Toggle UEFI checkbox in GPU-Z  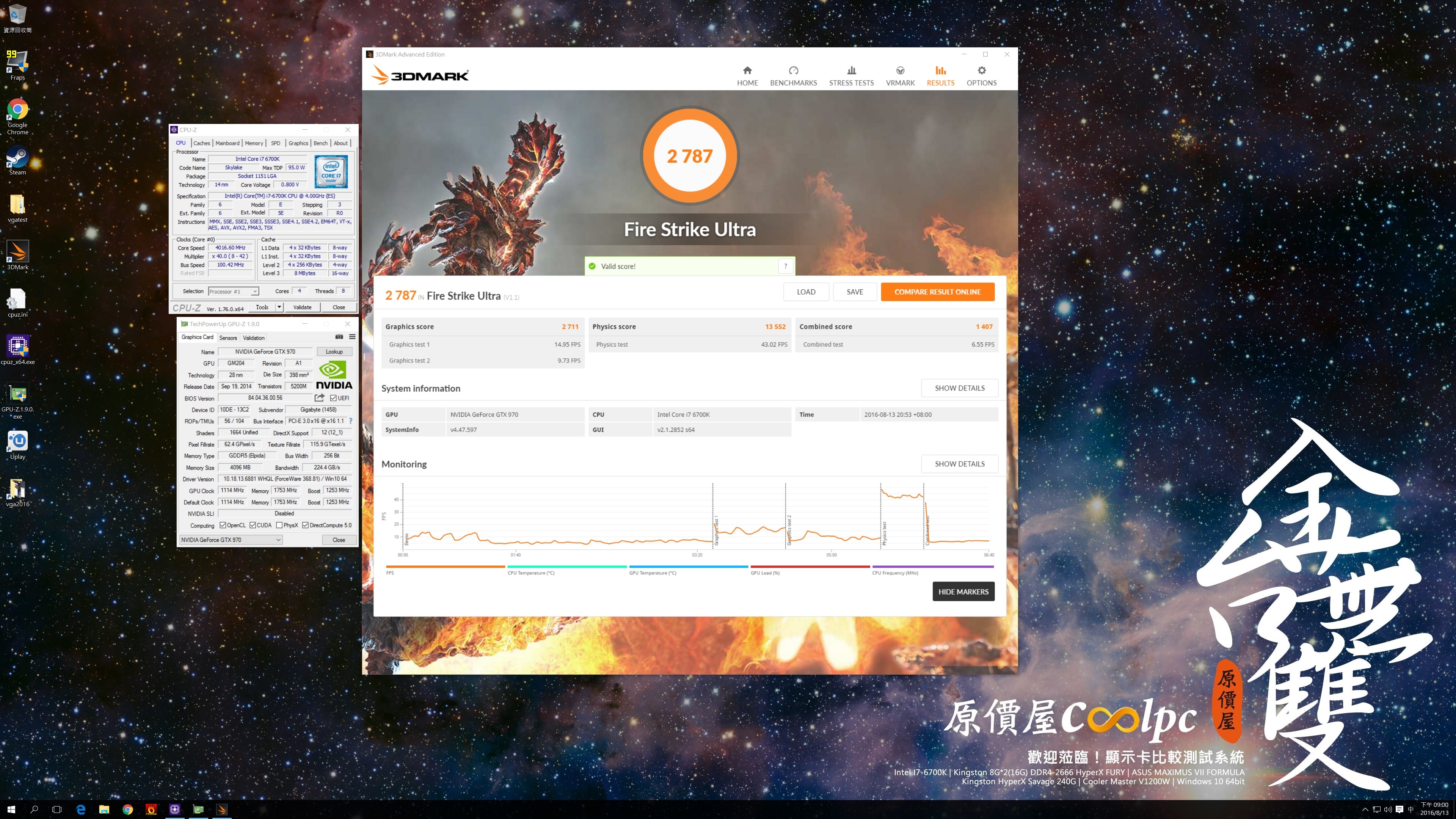click(334, 398)
